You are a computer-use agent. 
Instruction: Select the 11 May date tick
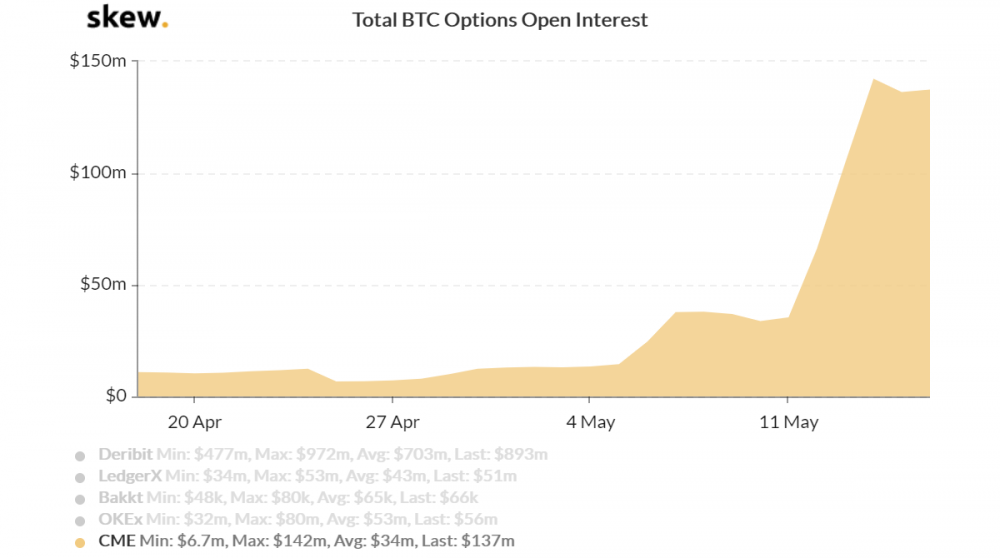(x=787, y=421)
